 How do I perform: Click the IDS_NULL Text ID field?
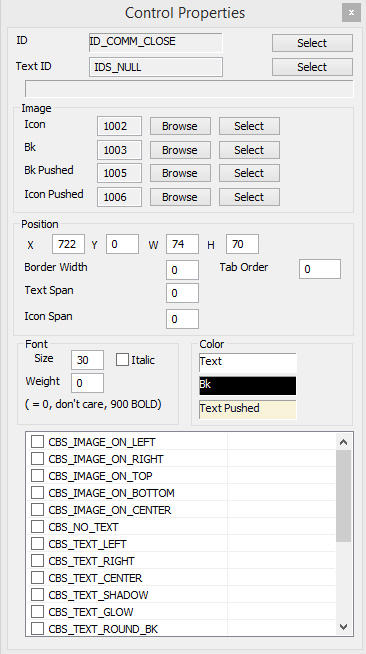pyautogui.click(x=155, y=67)
